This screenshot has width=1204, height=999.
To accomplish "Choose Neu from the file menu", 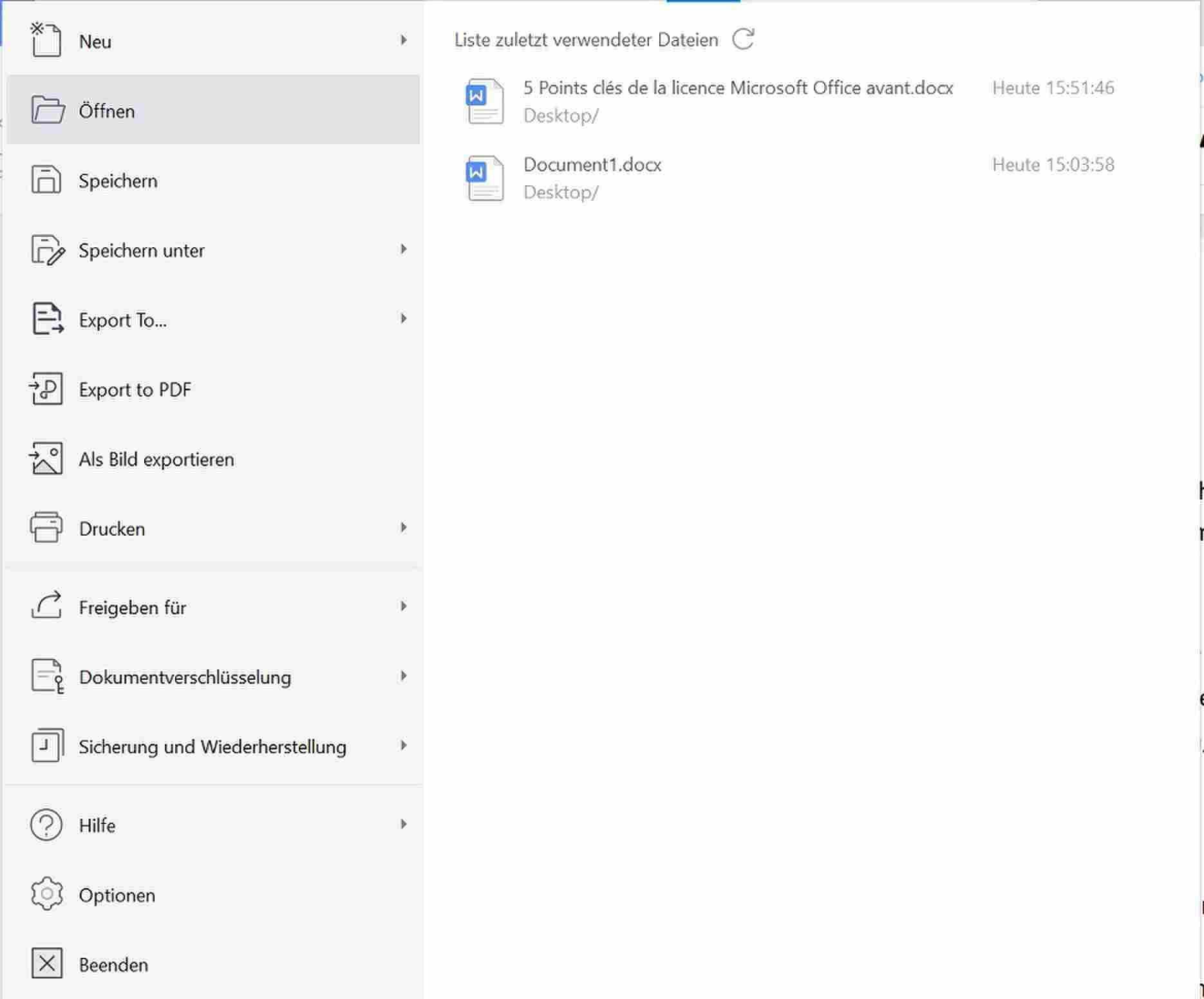I will 95,41.
